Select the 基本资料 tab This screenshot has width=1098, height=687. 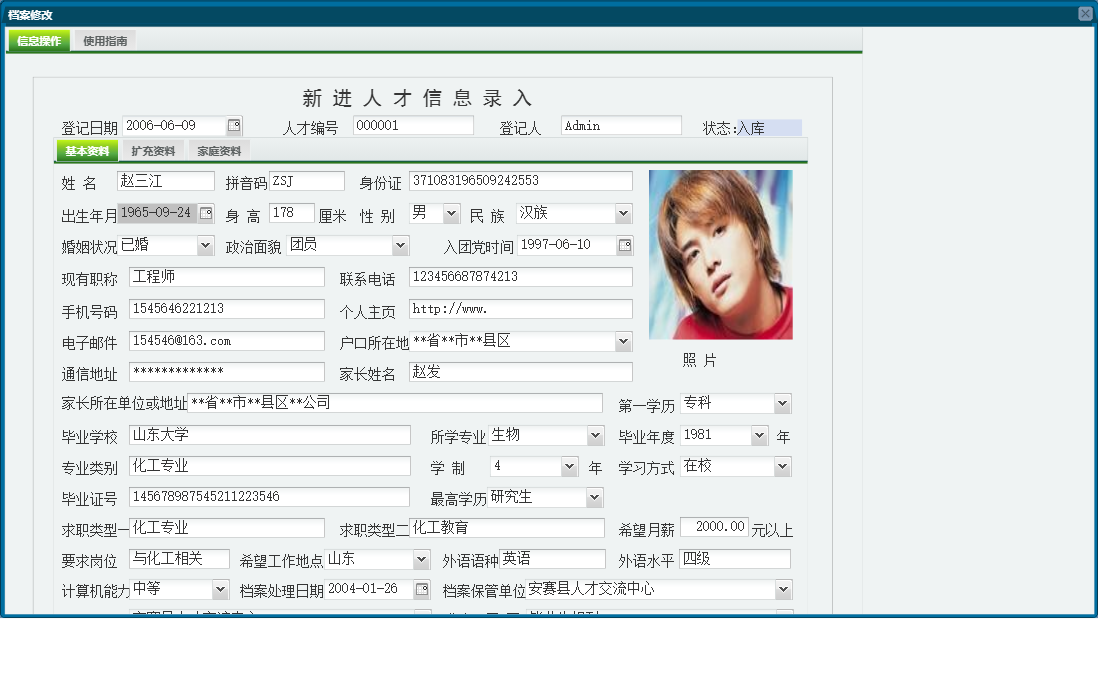pyautogui.click(x=87, y=151)
